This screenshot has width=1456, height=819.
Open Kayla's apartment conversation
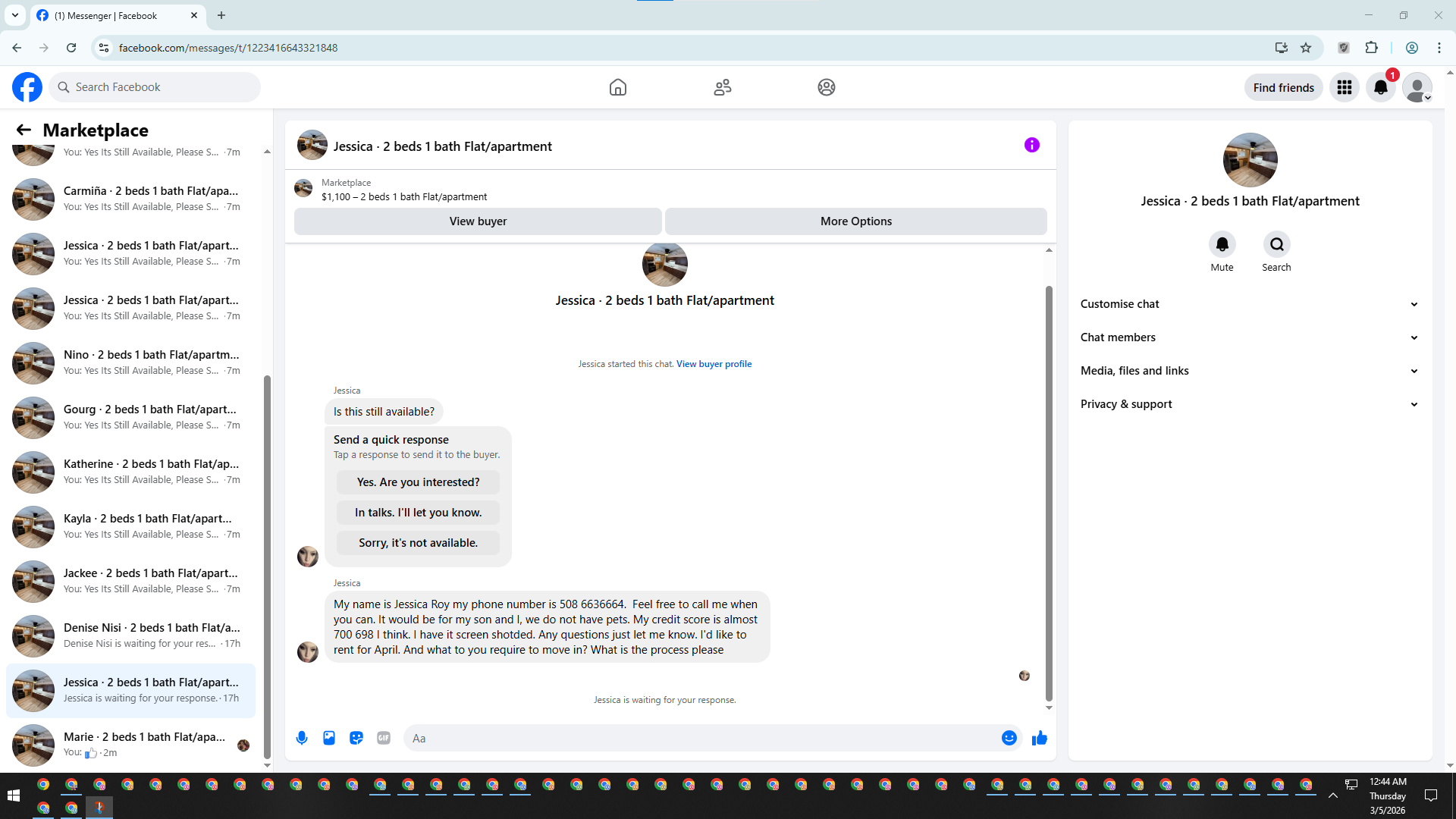[130, 526]
